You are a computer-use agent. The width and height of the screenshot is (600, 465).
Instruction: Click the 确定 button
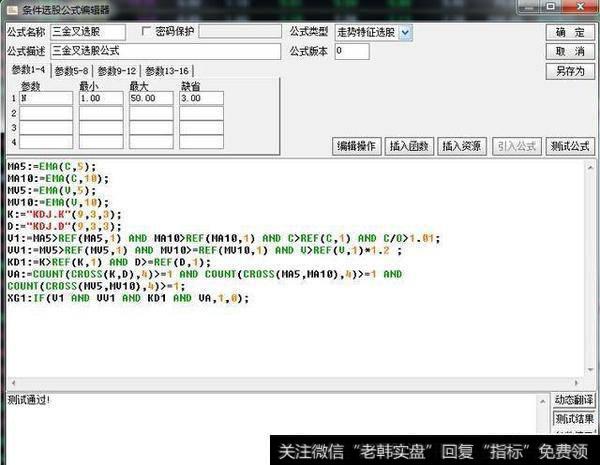pos(570,33)
